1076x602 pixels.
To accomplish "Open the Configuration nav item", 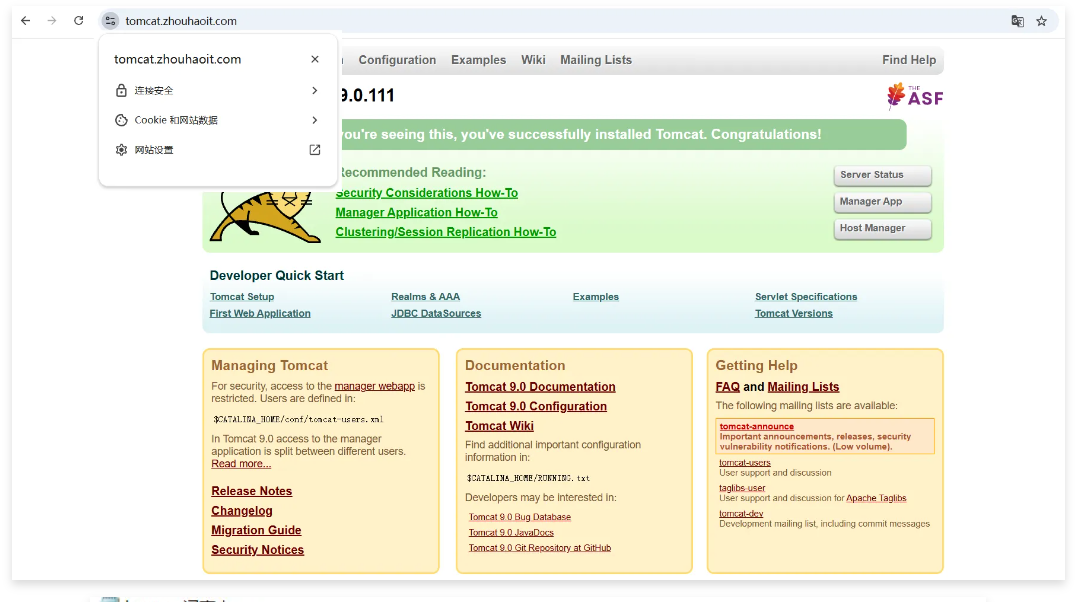I will pos(397,60).
